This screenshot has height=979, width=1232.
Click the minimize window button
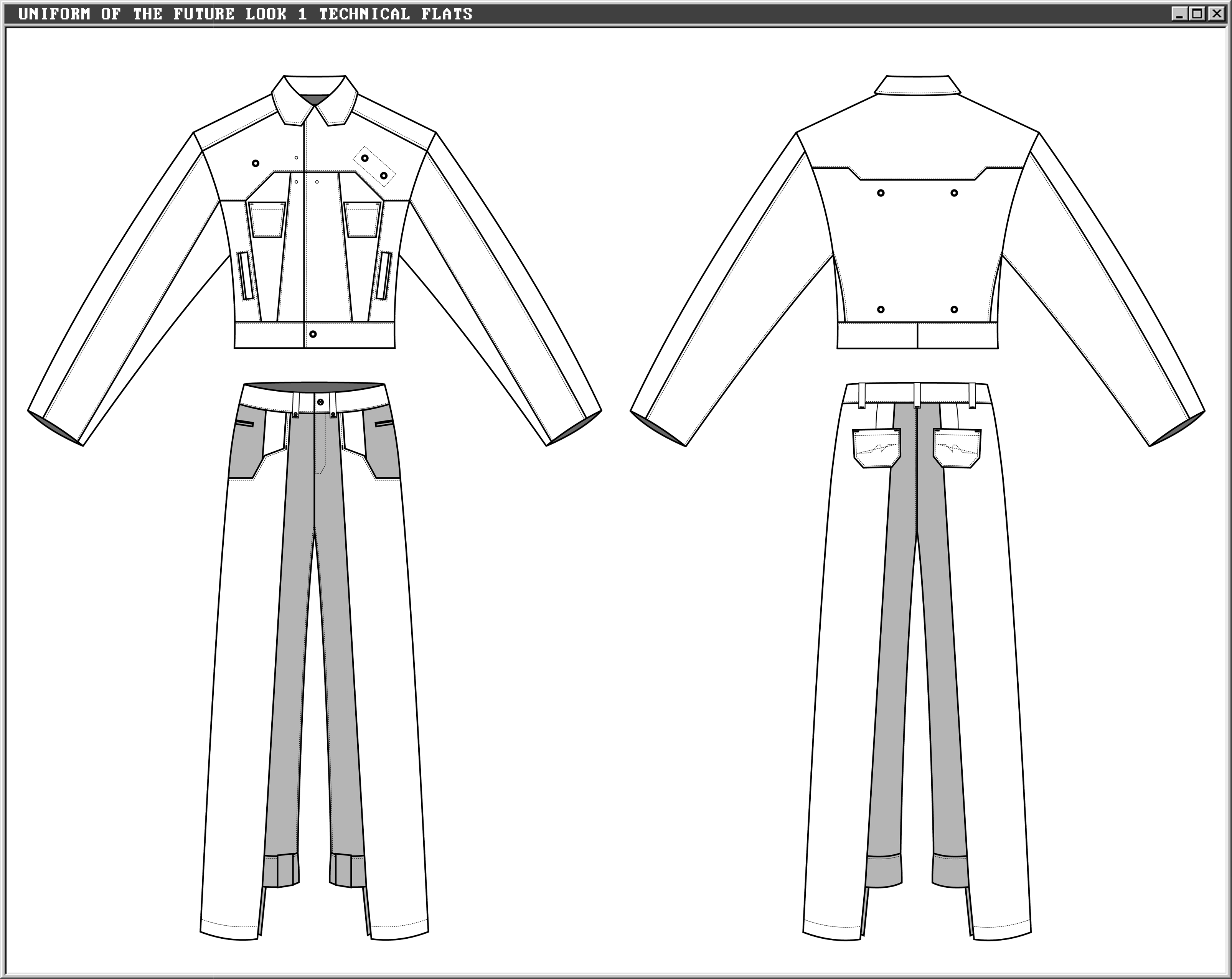pyautogui.click(x=1179, y=14)
